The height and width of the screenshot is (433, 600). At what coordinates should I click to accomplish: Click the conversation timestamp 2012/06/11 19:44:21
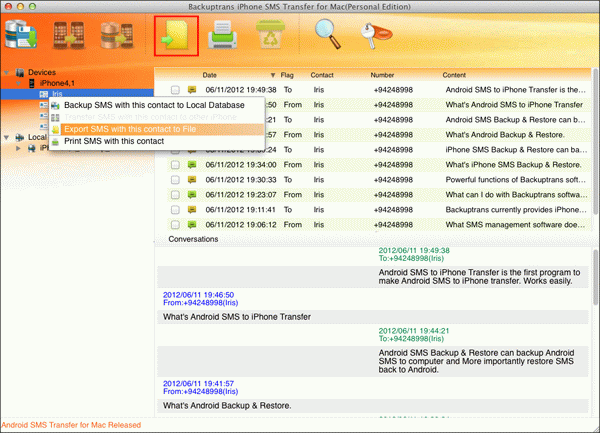point(414,331)
